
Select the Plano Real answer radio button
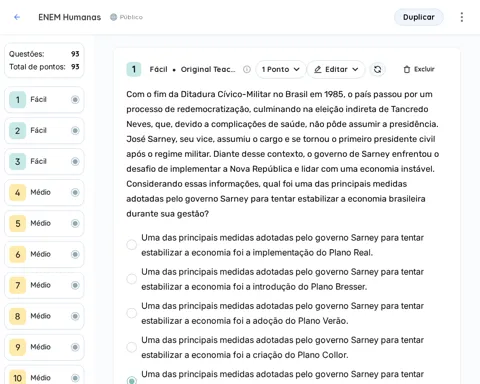(132, 245)
